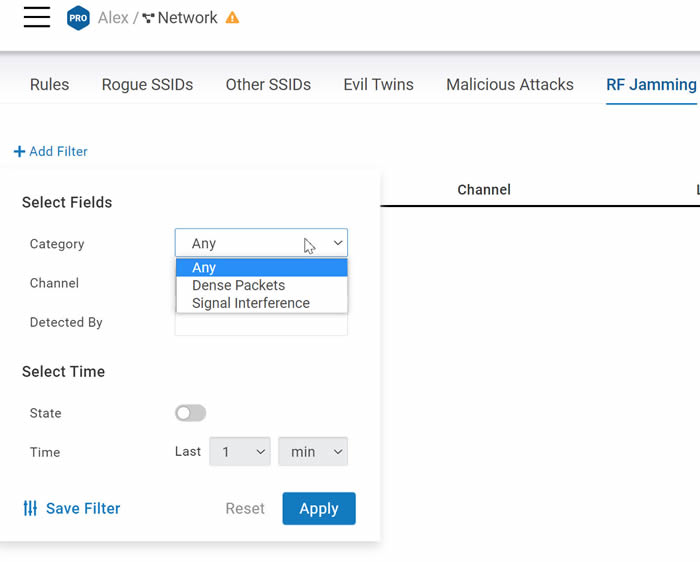Viewport: 700px width, 562px height.
Task: Select the highlighted Any option in the list
Action: 262,267
